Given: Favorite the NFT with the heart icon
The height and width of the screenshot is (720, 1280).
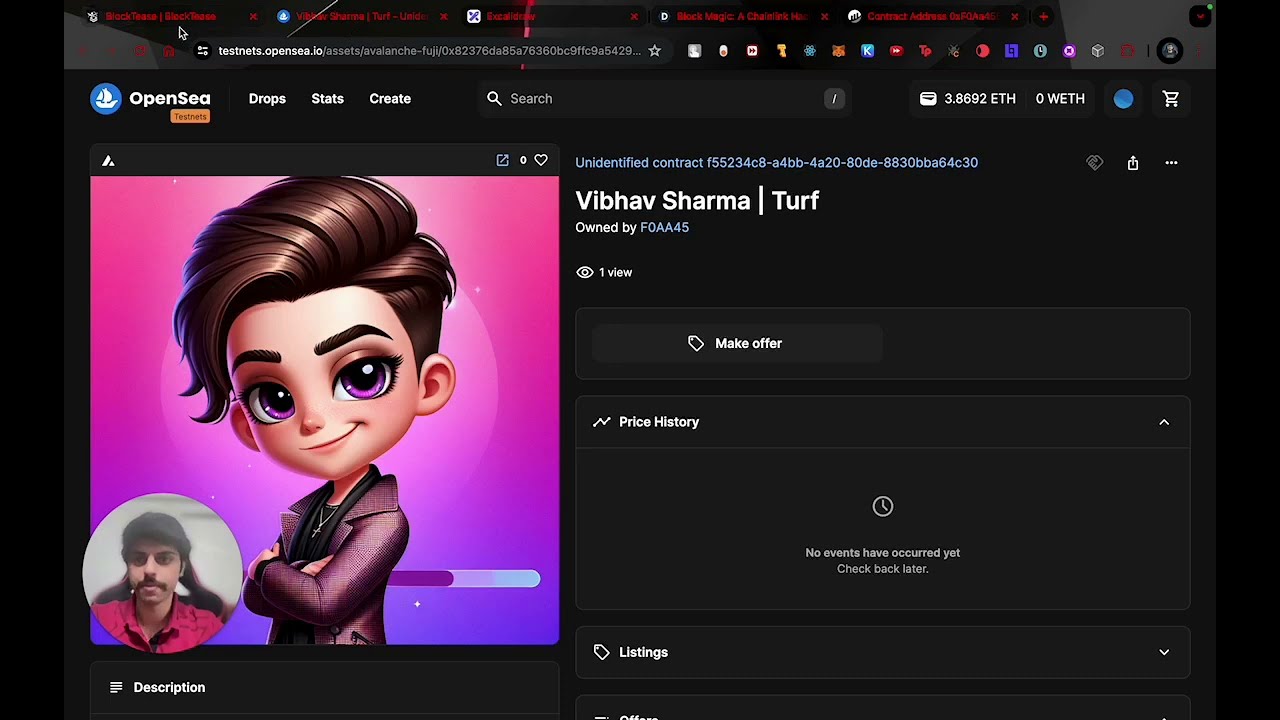Looking at the screenshot, I should [541, 160].
